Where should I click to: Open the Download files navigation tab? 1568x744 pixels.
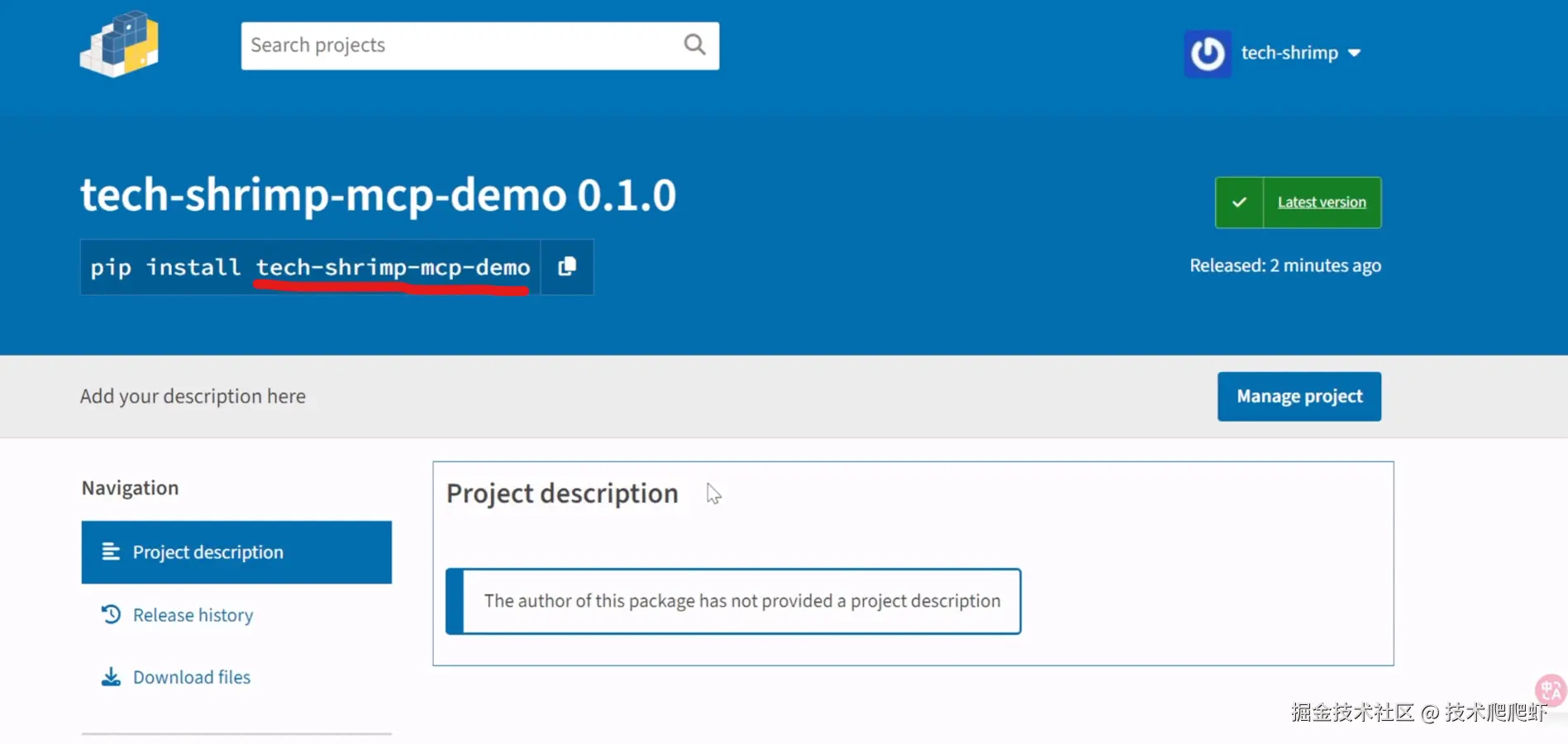click(x=236, y=677)
